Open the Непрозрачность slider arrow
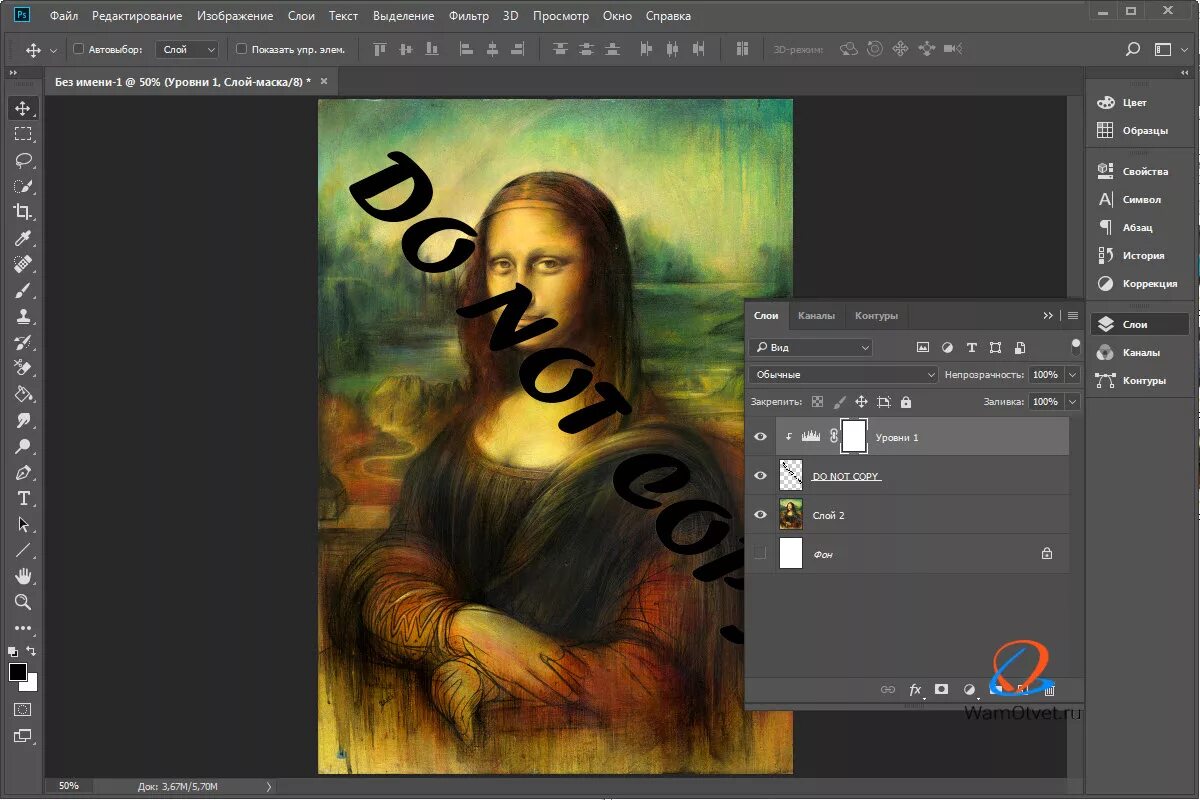The width and height of the screenshot is (1200, 800). (x=1073, y=375)
